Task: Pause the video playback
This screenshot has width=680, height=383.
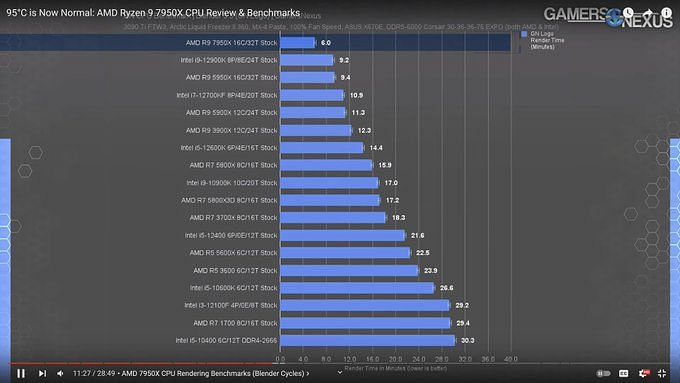Action: click(21, 373)
